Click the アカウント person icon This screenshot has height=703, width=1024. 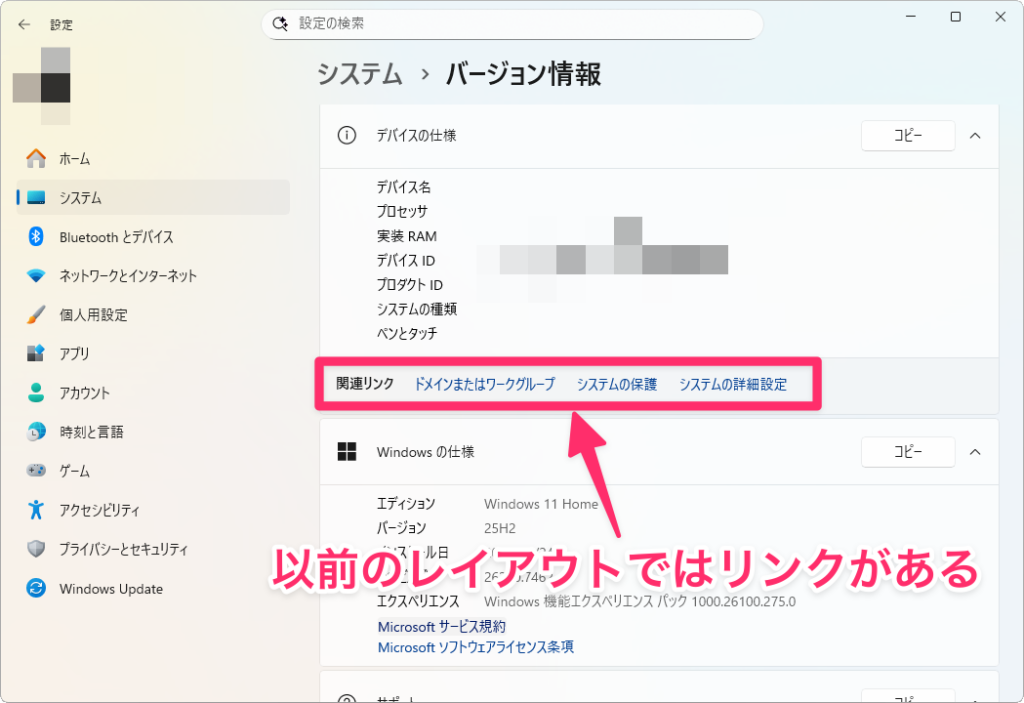pos(36,393)
